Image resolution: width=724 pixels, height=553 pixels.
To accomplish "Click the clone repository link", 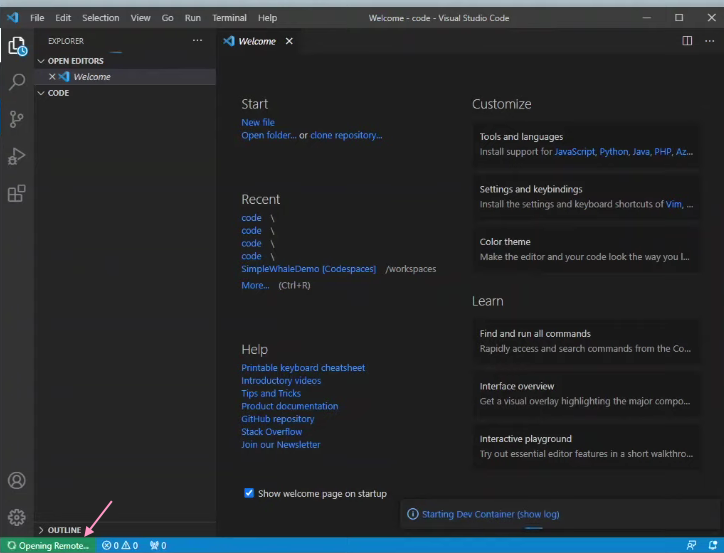I will pyautogui.click(x=346, y=135).
